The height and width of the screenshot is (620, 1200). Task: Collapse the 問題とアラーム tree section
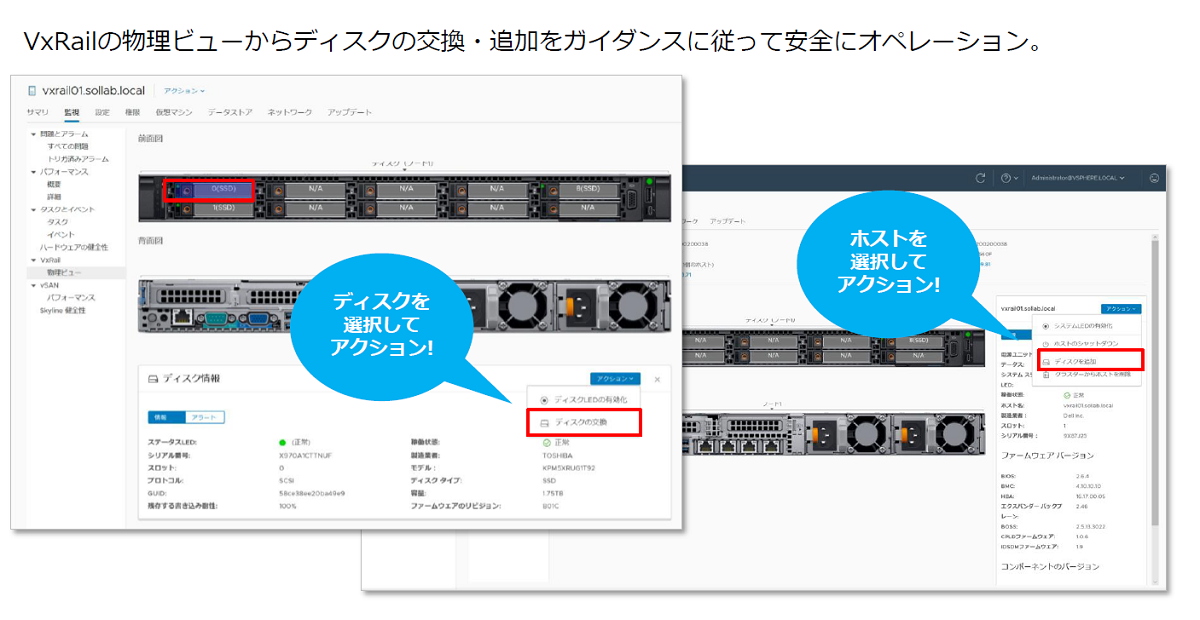coord(33,134)
